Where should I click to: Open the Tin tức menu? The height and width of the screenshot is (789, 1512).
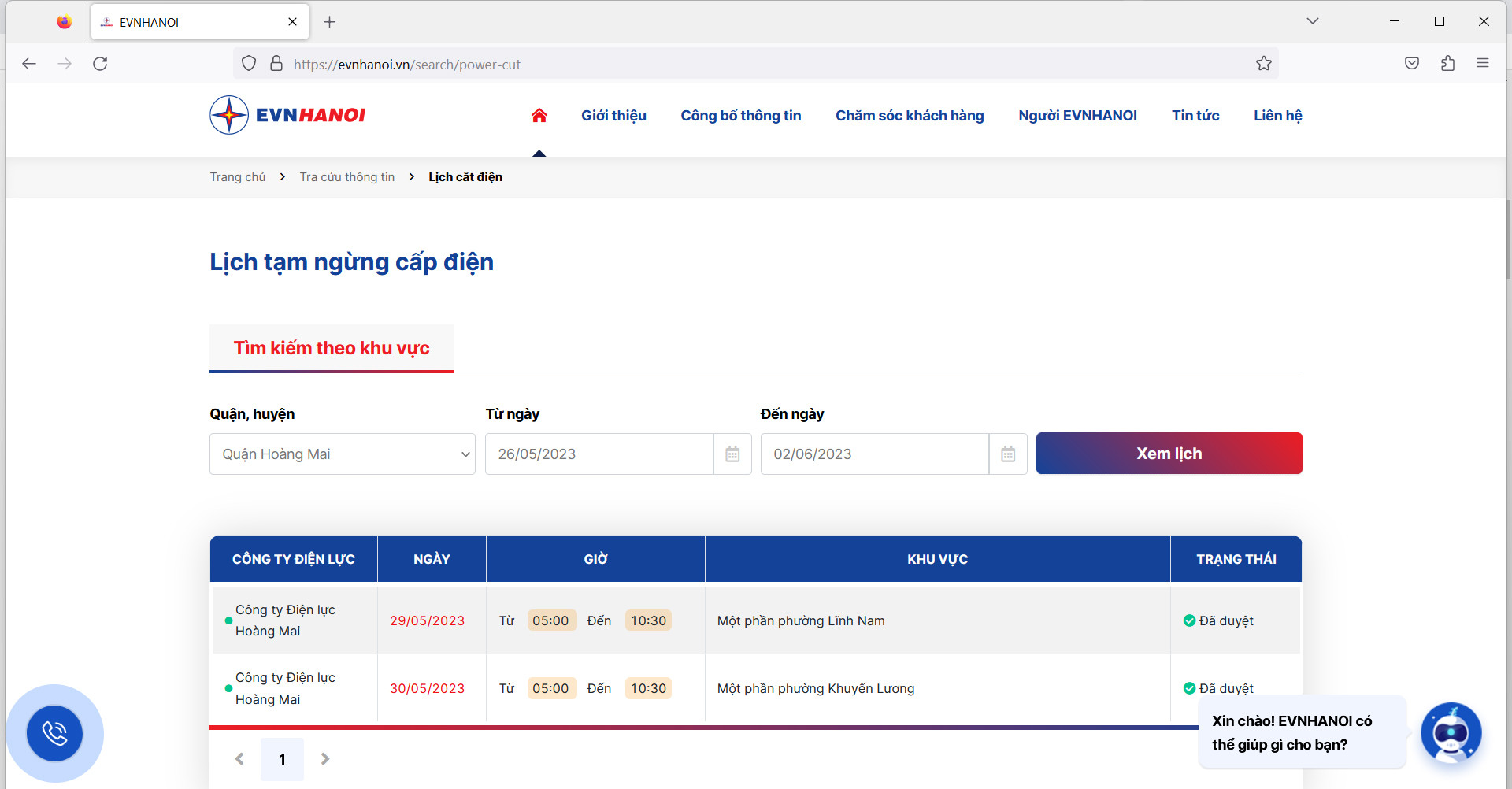(x=1195, y=116)
